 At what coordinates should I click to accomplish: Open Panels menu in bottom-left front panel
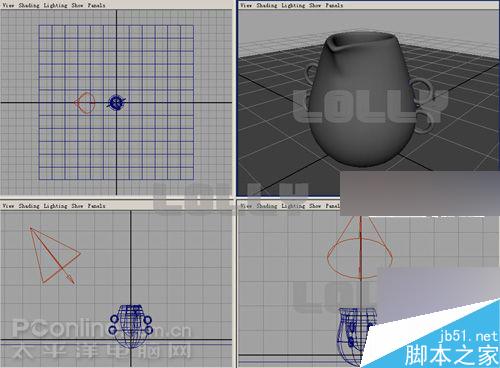(x=96, y=206)
